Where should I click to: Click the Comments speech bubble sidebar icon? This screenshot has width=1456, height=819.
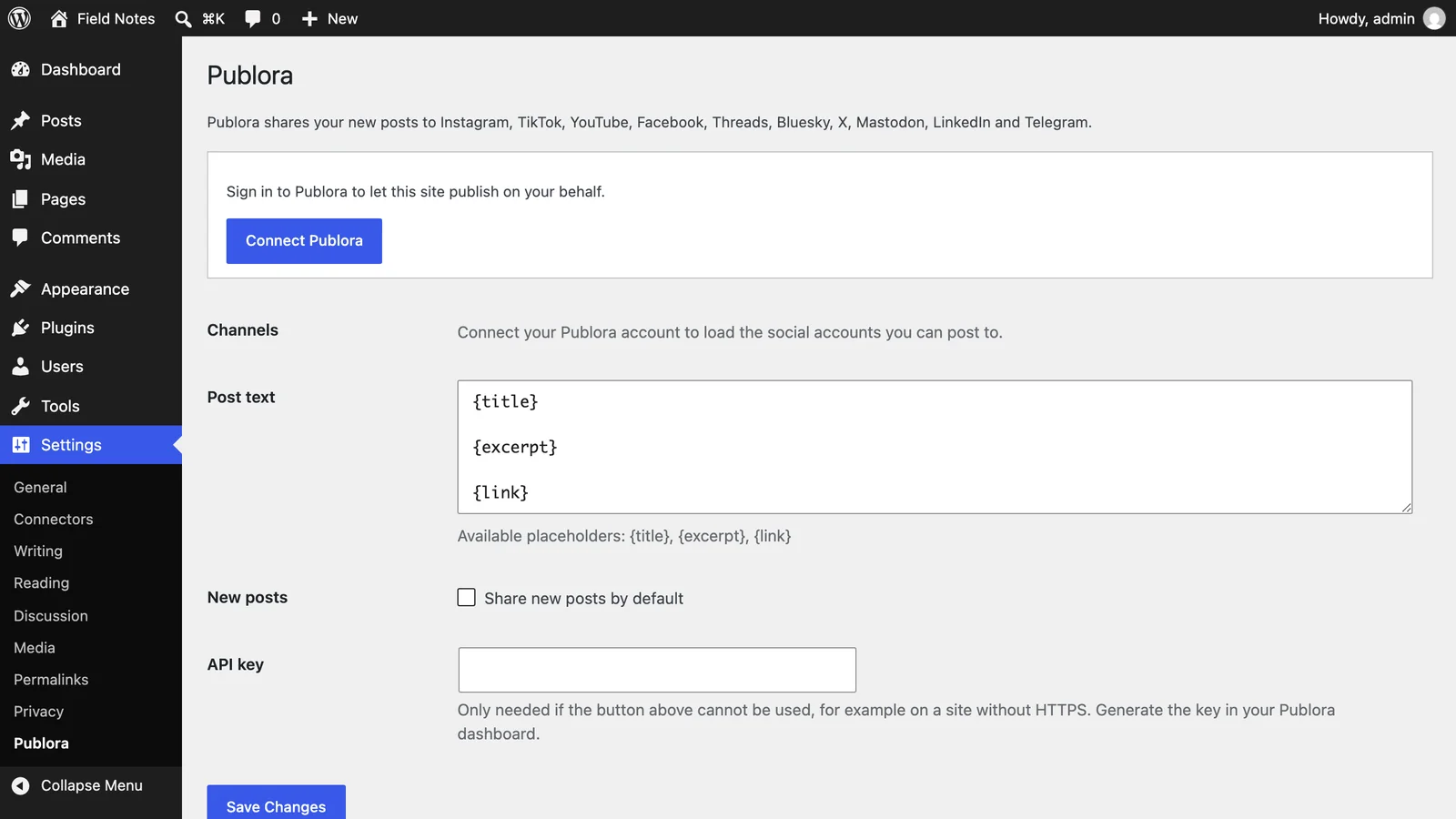[21, 238]
